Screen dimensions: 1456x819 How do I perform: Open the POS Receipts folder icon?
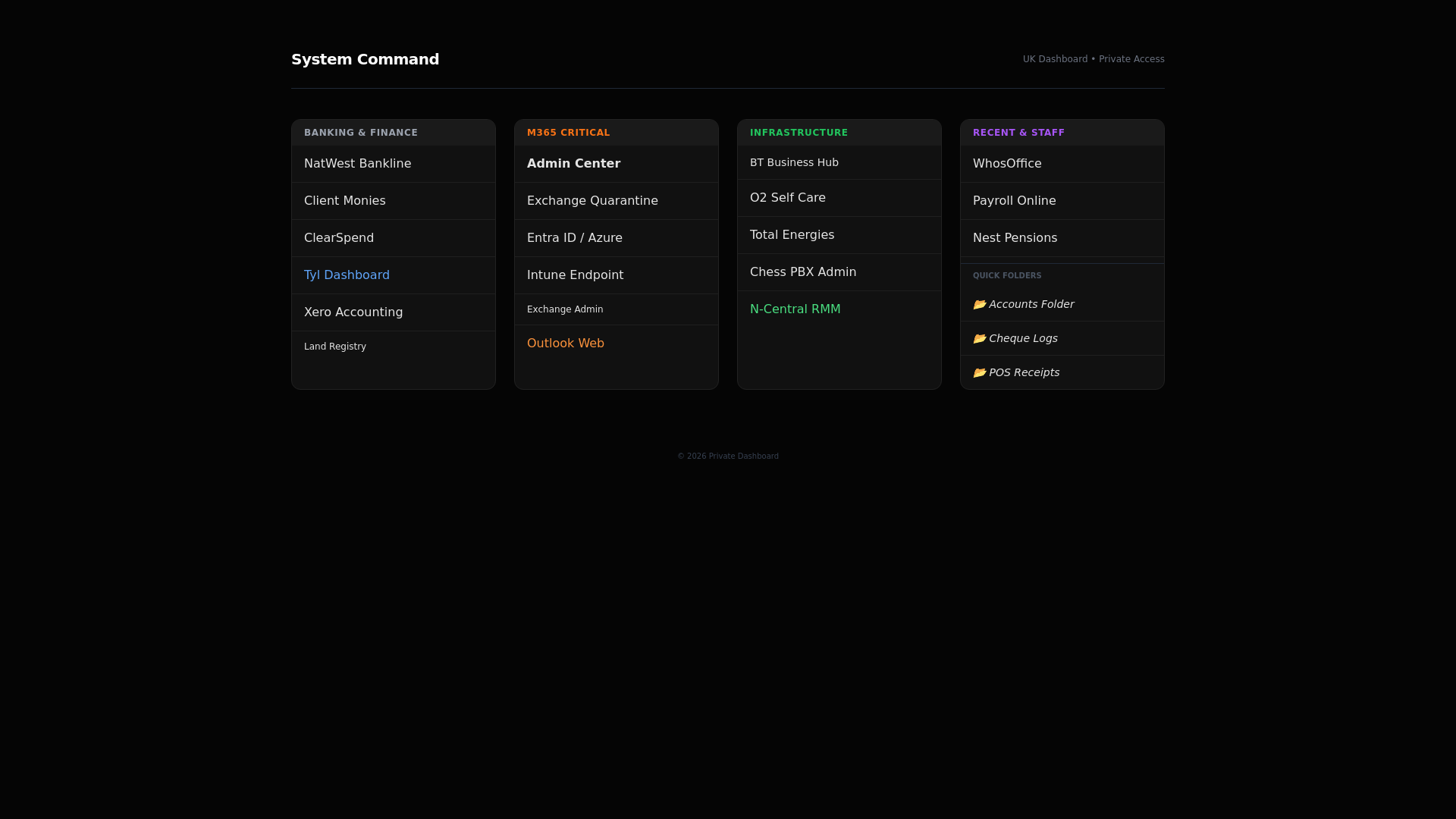point(980,372)
